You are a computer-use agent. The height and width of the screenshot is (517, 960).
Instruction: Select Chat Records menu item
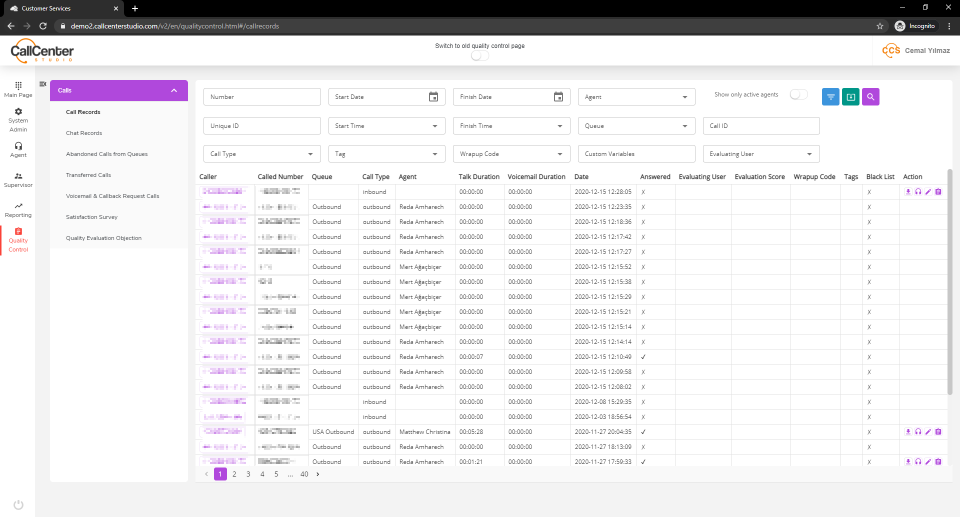84,133
